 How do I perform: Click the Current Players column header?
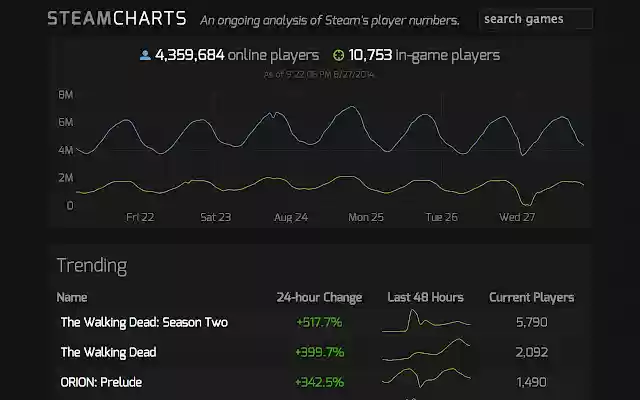(x=531, y=298)
